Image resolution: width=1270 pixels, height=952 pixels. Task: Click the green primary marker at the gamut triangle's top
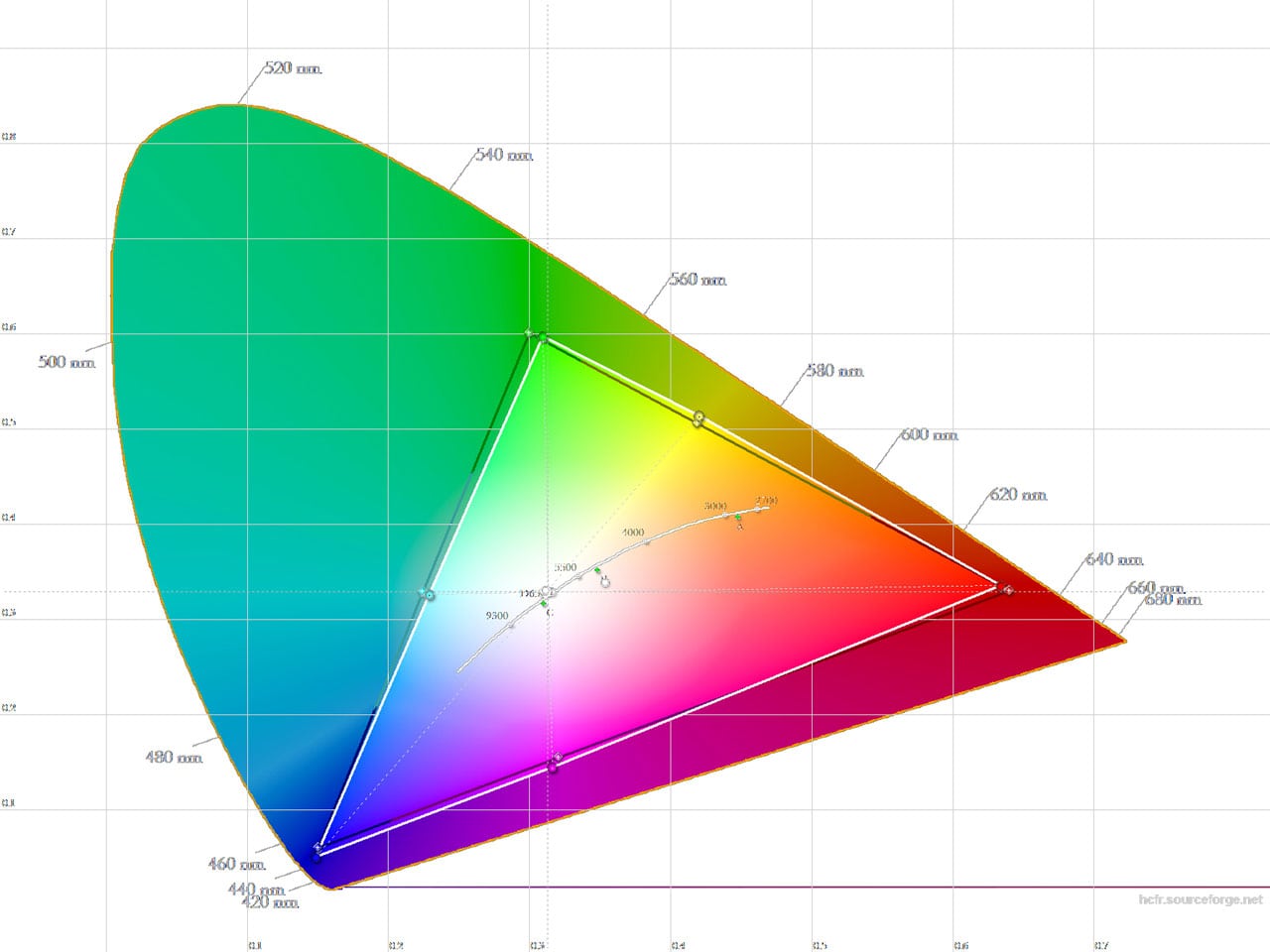tap(542, 339)
